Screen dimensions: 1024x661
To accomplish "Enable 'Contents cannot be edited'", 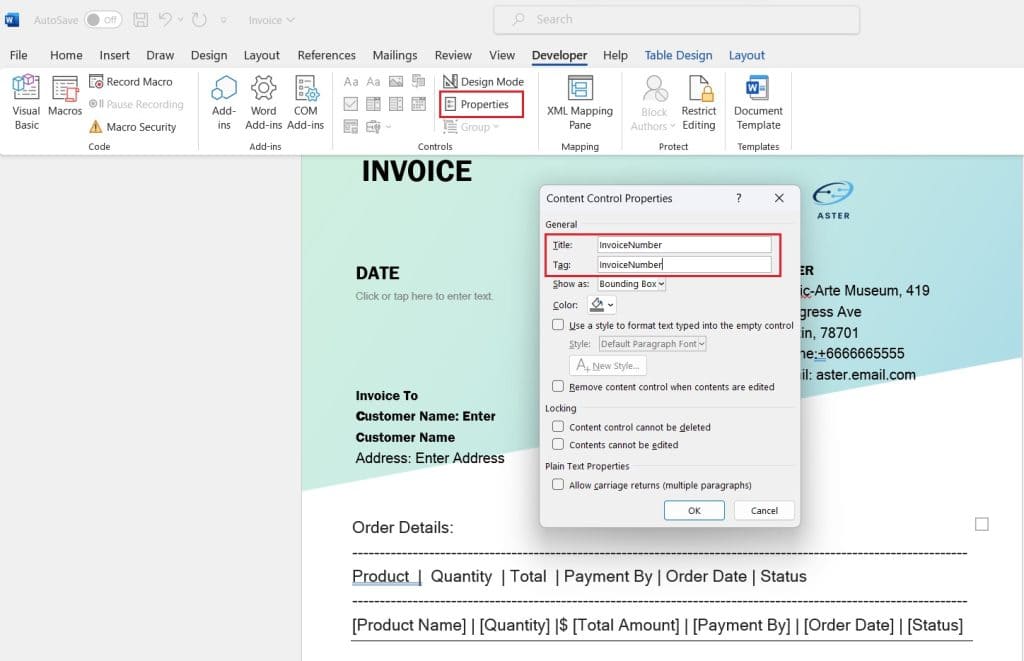I will click(x=558, y=444).
